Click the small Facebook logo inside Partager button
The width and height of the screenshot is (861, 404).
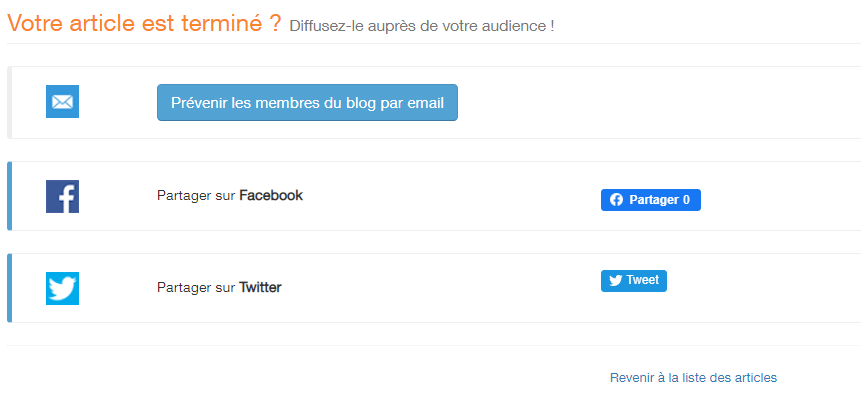click(x=616, y=200)
